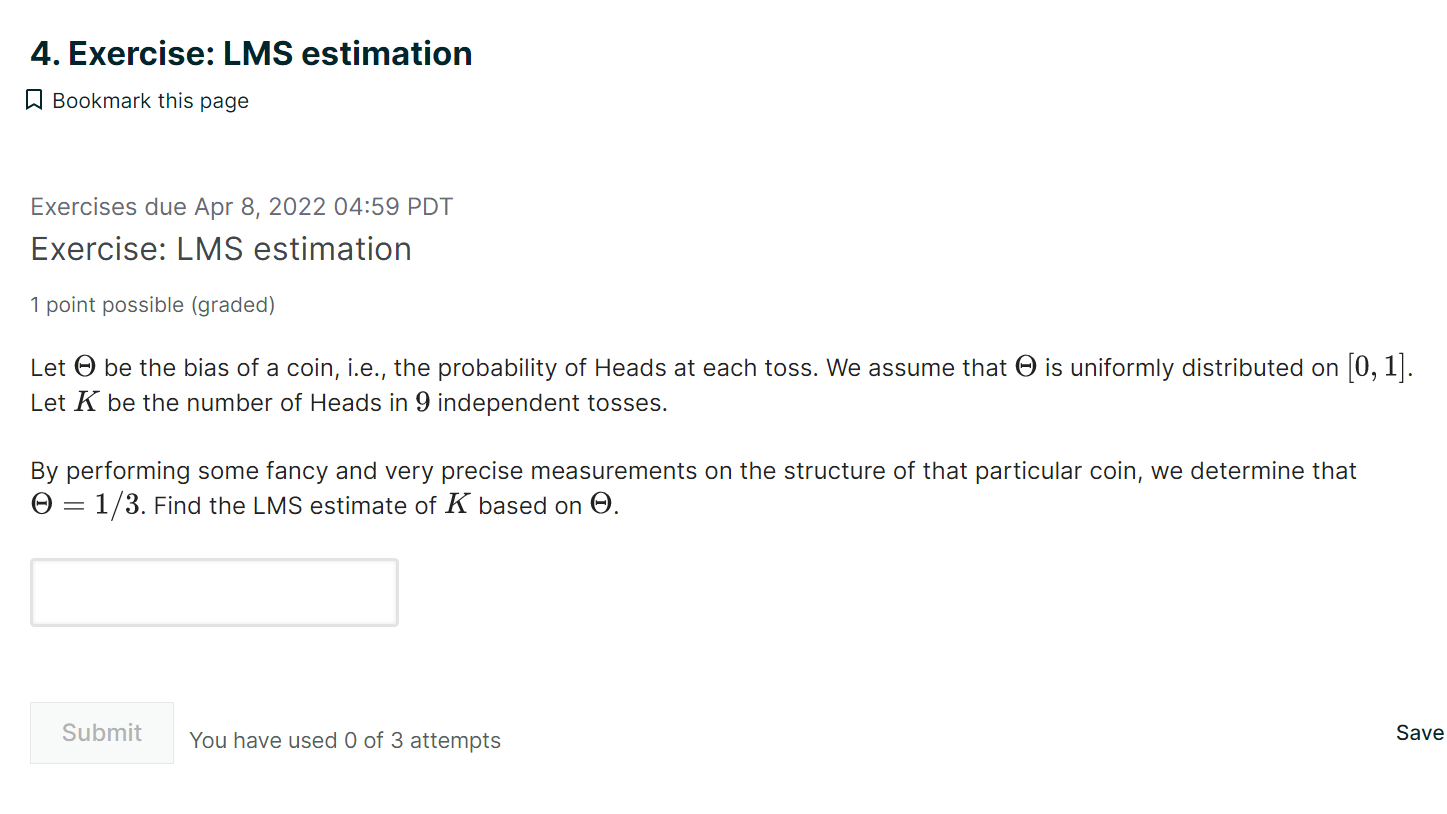Toggle bookmarking for this exercise page
1447x814 pixels.
pos(137,100)
